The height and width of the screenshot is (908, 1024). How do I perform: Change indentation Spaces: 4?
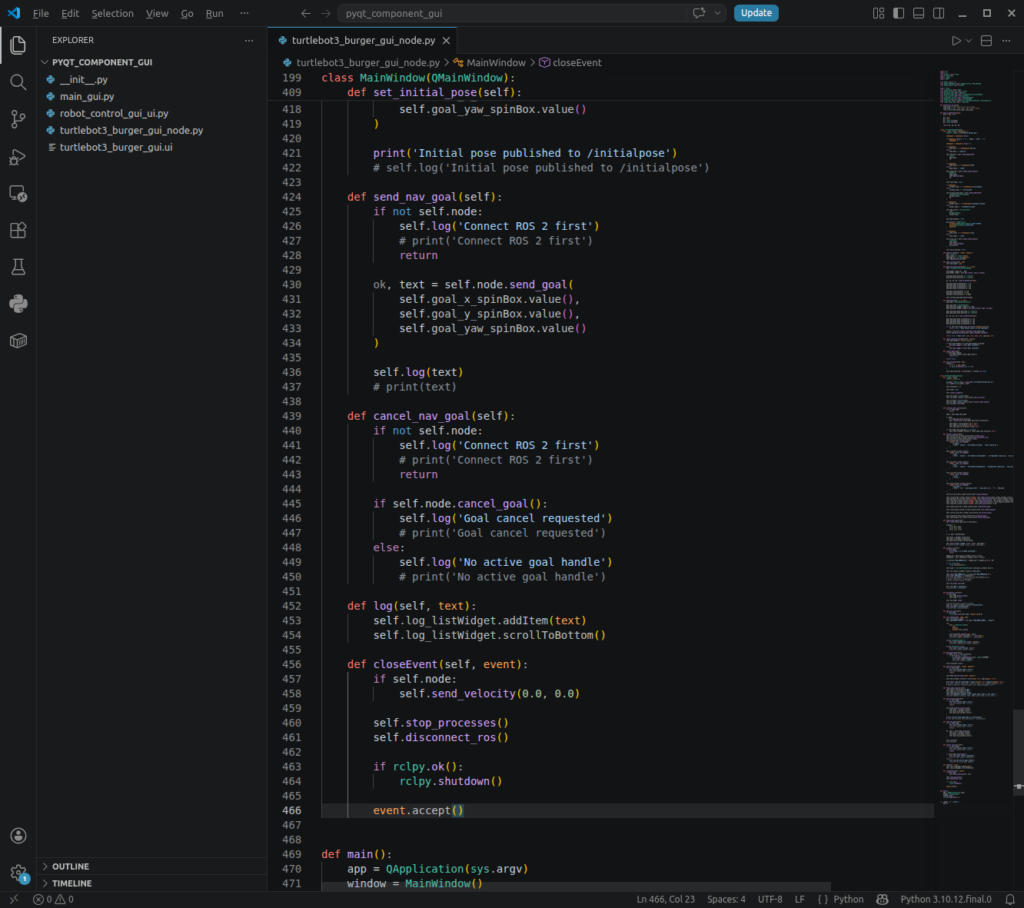click(x=726, y=900)
